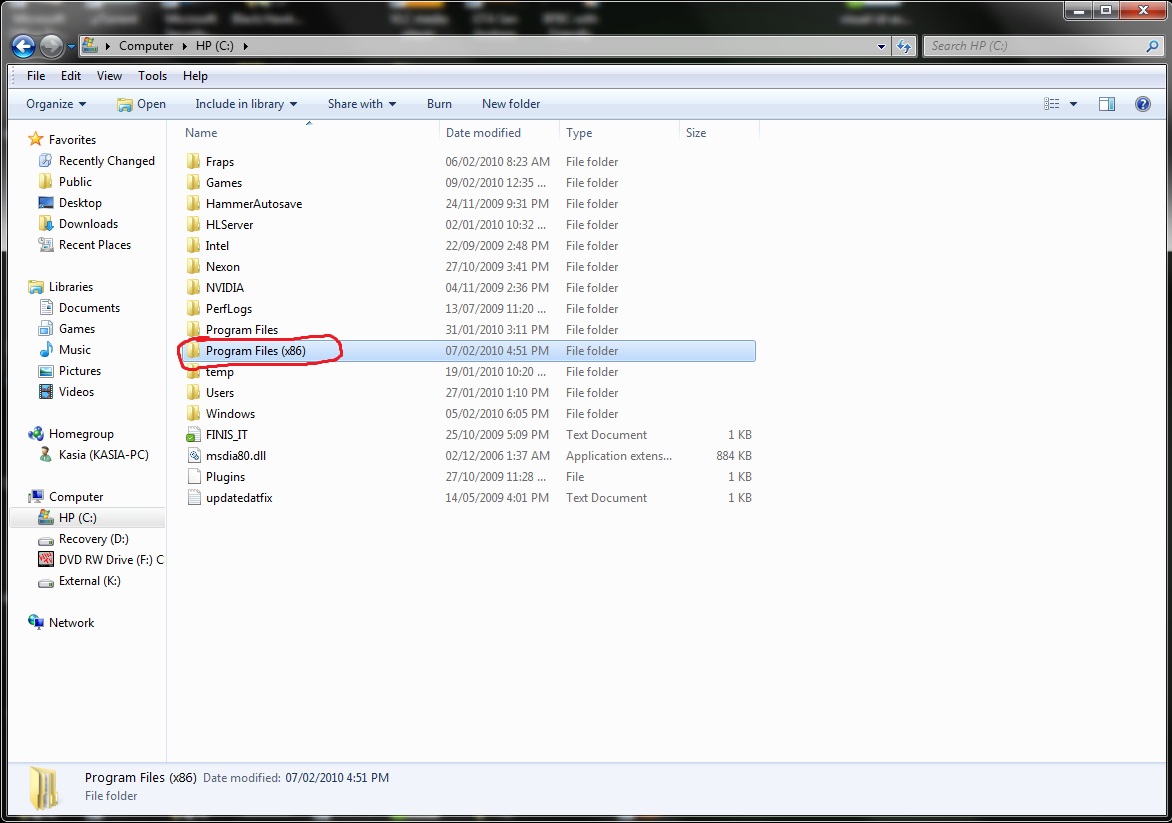Image resolution: width=1172 pixels, height=823 pixels.
Task: Select the temp folder
Action: [468, 372]
